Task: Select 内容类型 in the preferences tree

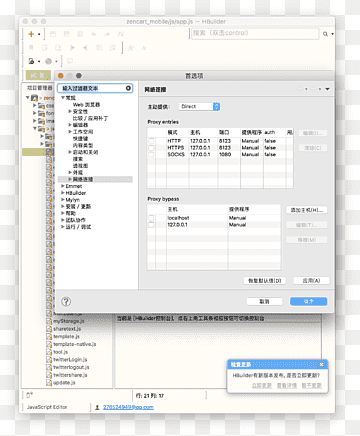Action: click(x=83, y=145)
